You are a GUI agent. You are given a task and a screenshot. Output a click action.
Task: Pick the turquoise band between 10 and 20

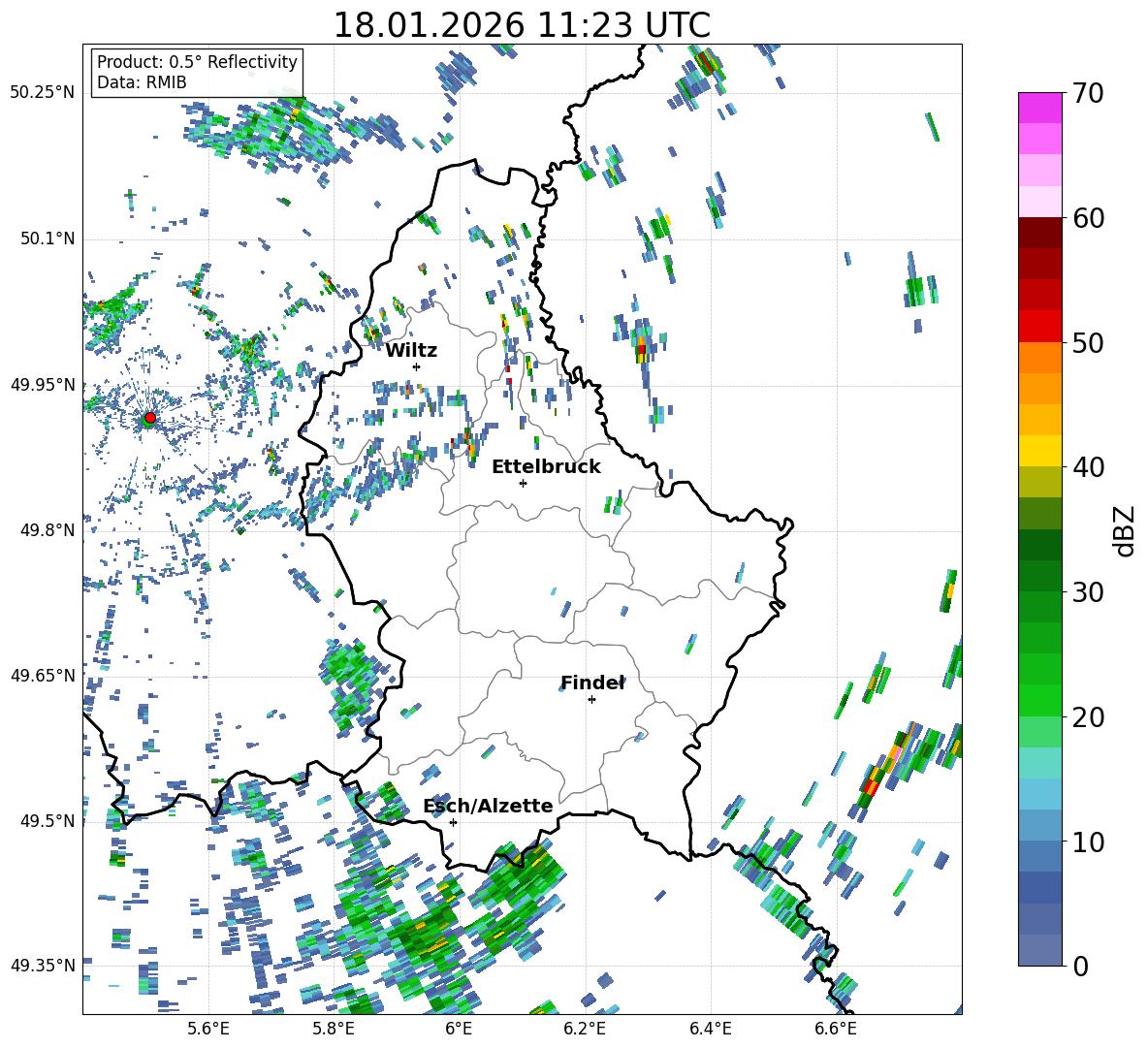[x=1039, y=763]
